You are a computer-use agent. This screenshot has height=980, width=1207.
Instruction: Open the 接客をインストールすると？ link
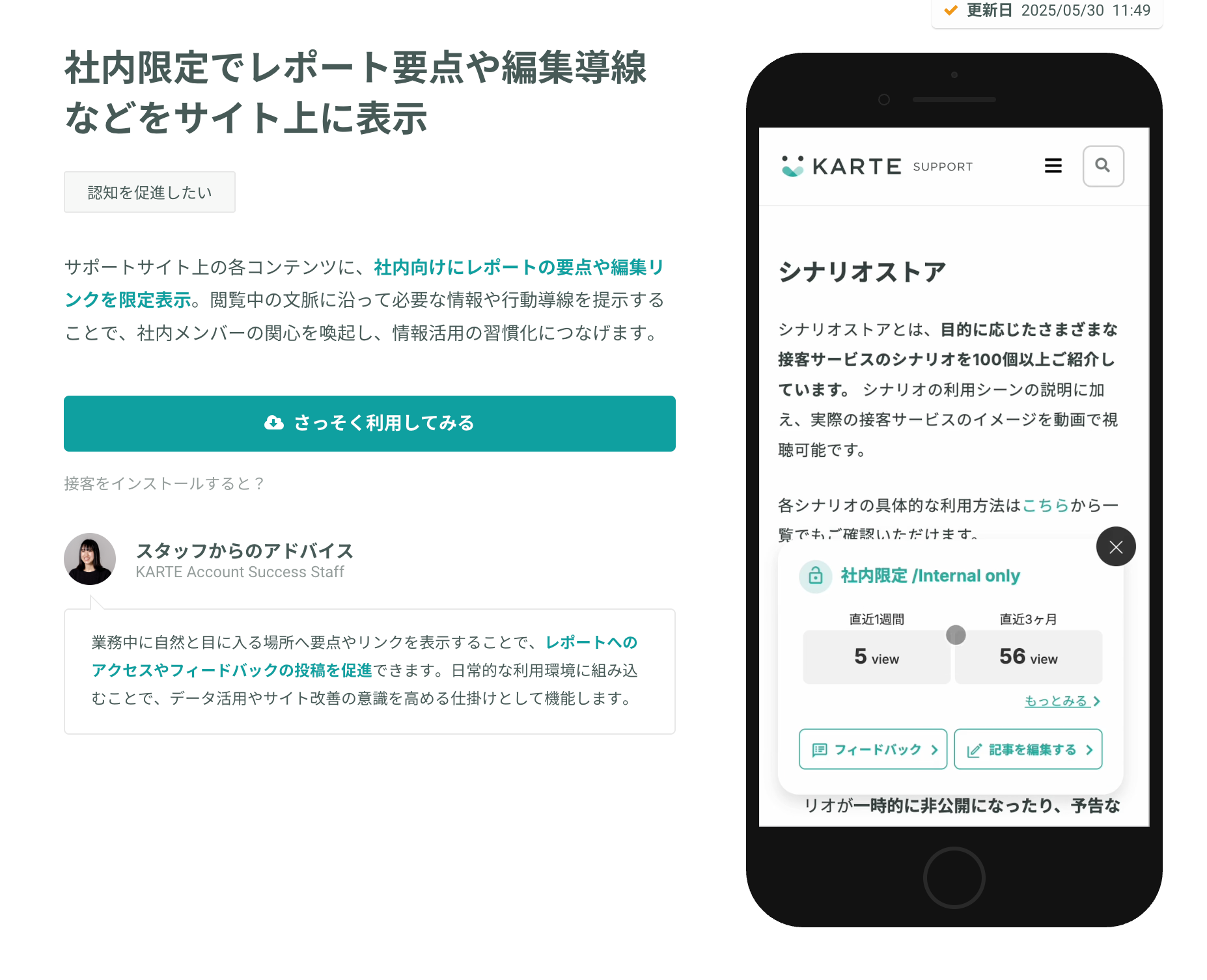164,483
